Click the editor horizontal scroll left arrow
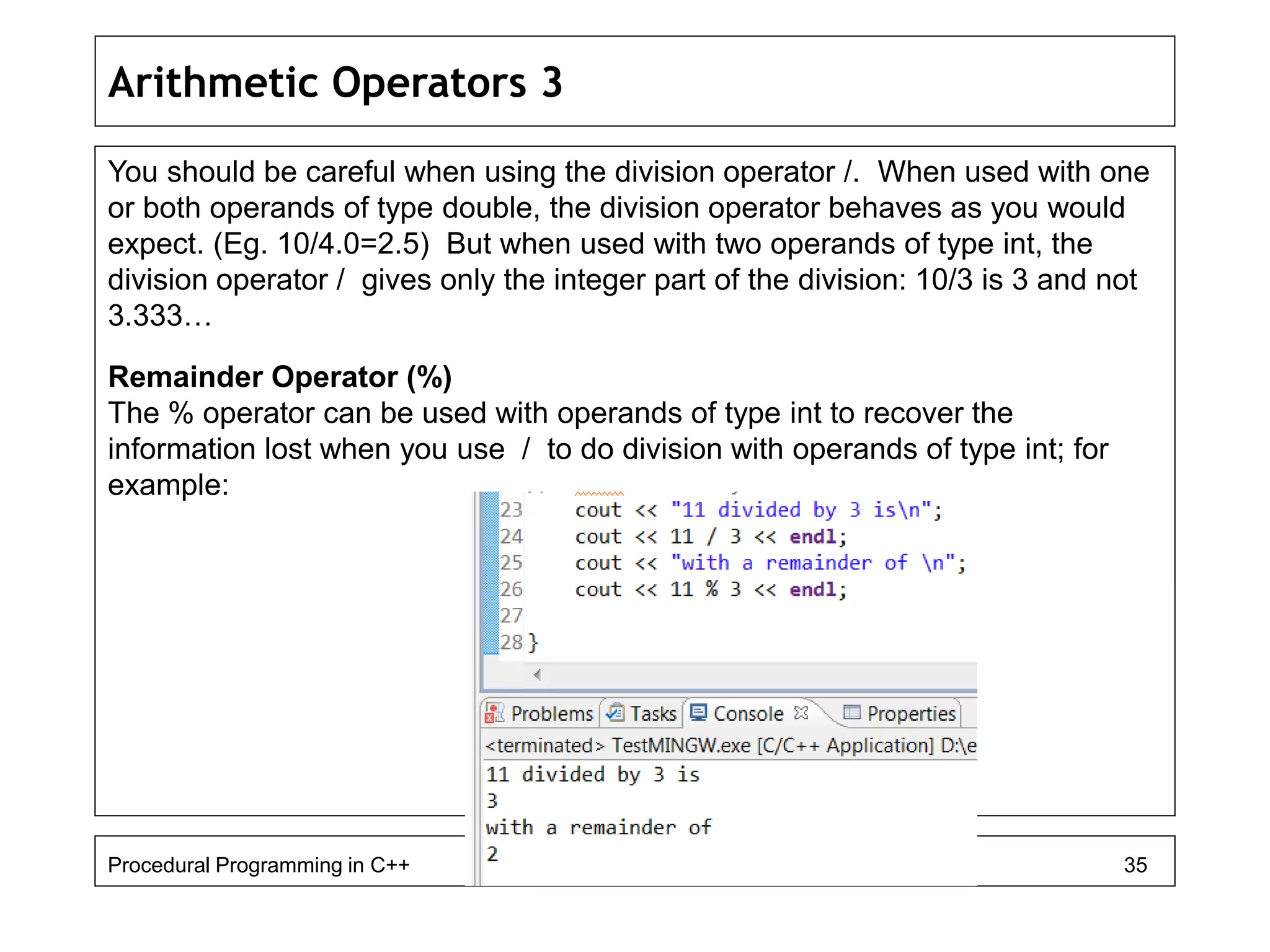This screenshot has width=1270, height=952. click(x=538, y=675)
